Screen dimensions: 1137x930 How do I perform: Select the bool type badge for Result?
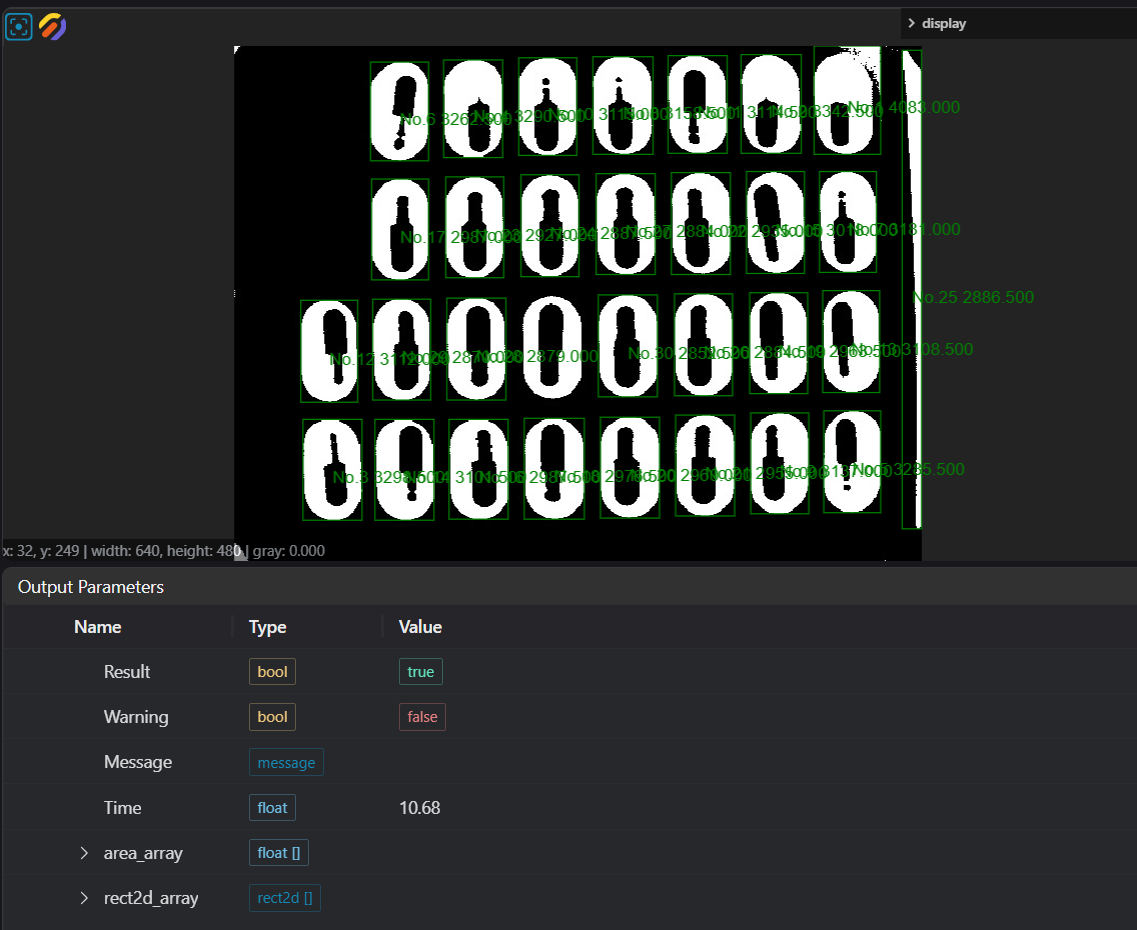coord(272,672)
